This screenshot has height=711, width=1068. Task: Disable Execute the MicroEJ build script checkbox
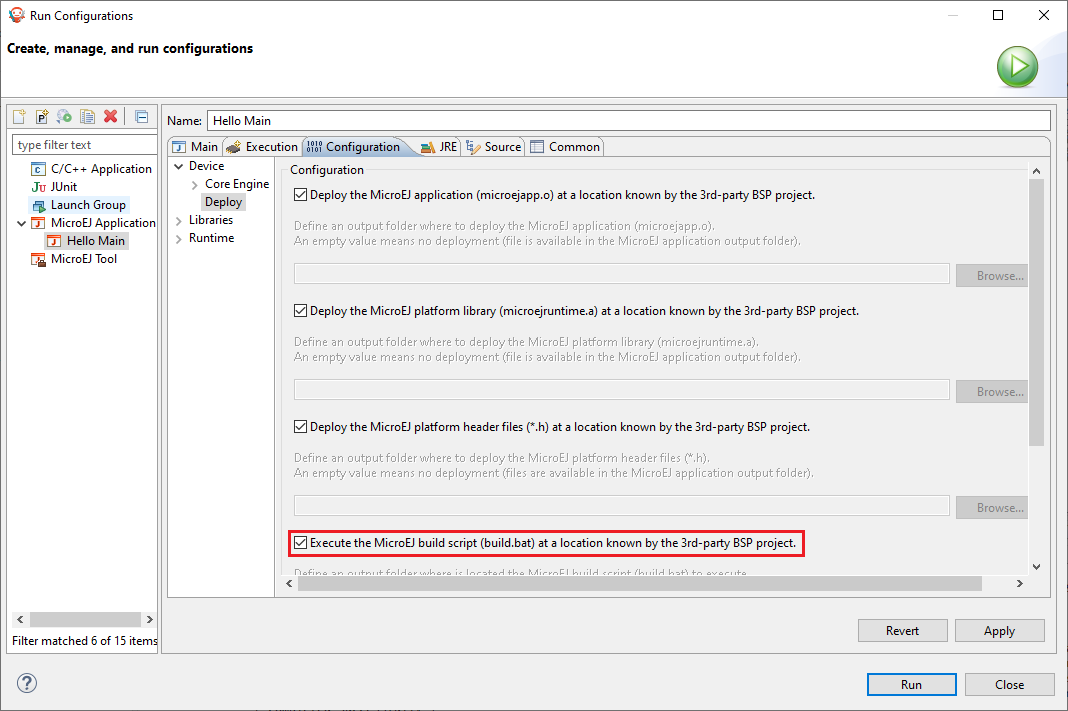[300, 543]
